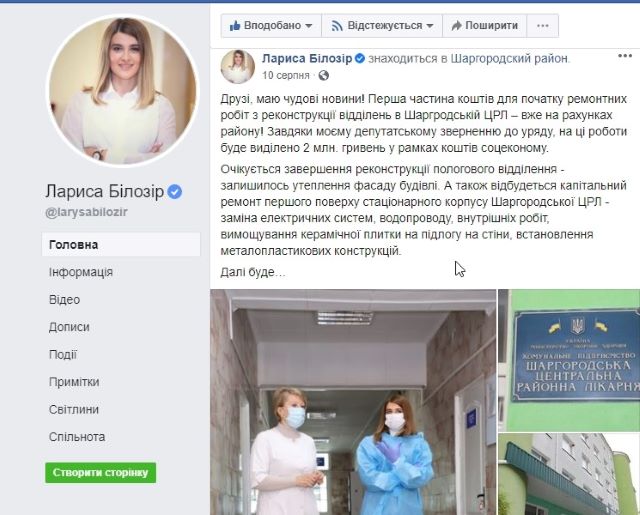Open the hospital sign photo thumbnail
The image size is (640, 515).
[569, 360]
